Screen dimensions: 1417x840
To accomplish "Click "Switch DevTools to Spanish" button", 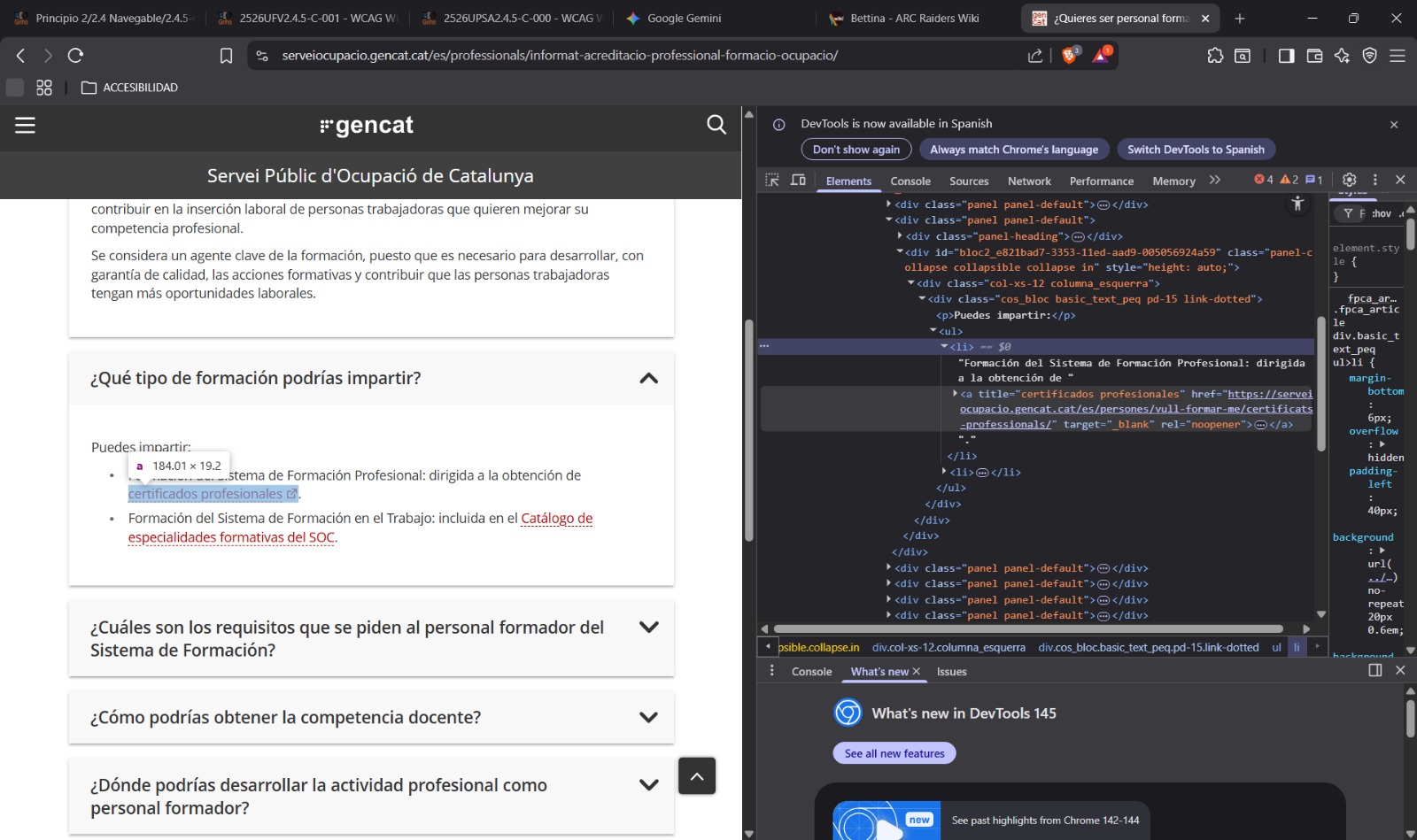I will [1196, 150].
